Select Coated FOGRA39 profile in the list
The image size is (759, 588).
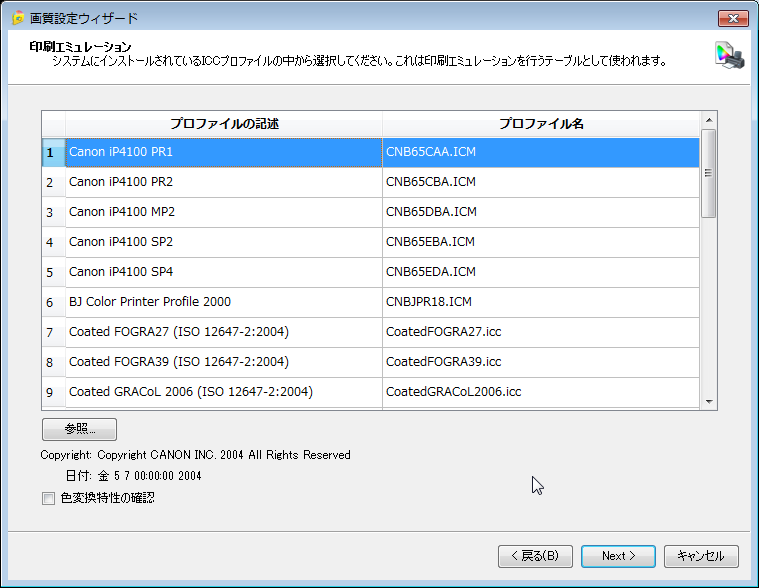coord(222,362)
